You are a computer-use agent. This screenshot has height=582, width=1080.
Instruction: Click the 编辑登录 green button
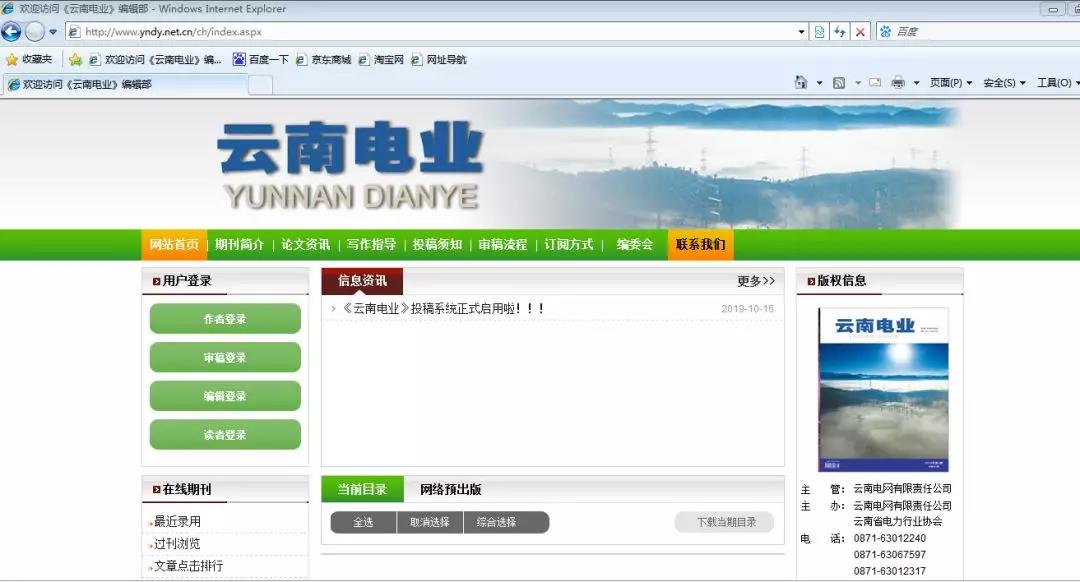click(225, 396)
